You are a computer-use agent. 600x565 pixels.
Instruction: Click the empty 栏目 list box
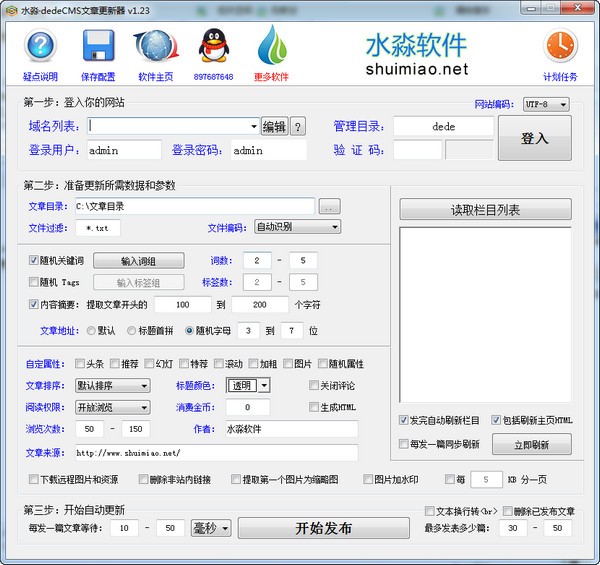485,315
